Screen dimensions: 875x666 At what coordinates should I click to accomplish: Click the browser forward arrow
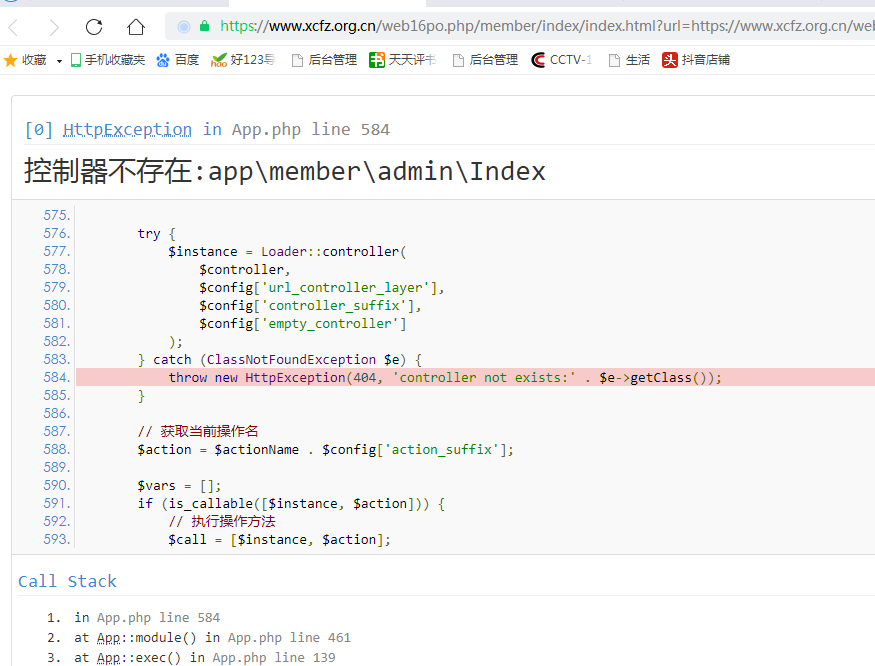(54, 27)
